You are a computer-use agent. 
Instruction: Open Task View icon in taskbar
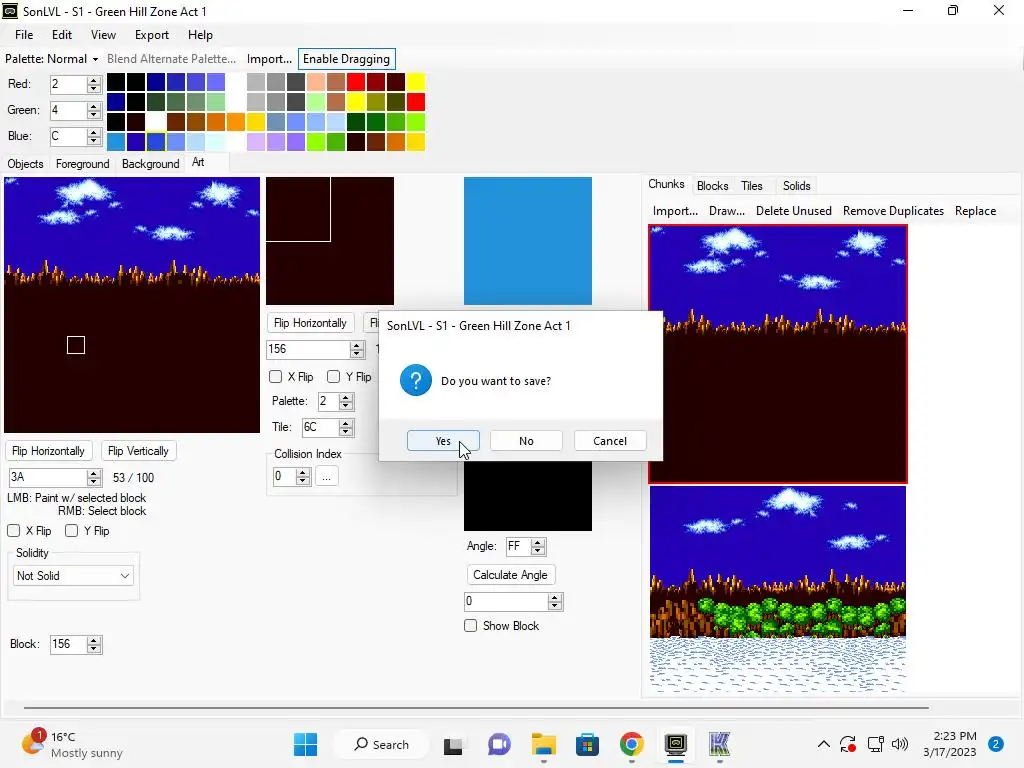click(453, 744)
